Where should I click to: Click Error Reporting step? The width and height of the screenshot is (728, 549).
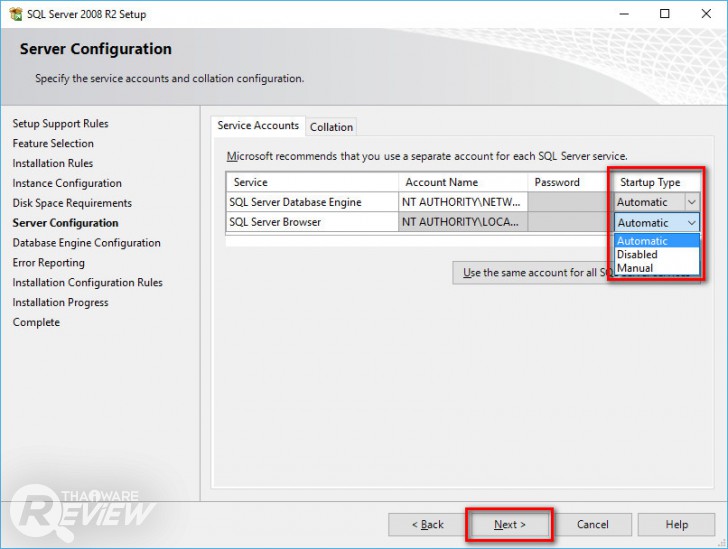(48, 263)
